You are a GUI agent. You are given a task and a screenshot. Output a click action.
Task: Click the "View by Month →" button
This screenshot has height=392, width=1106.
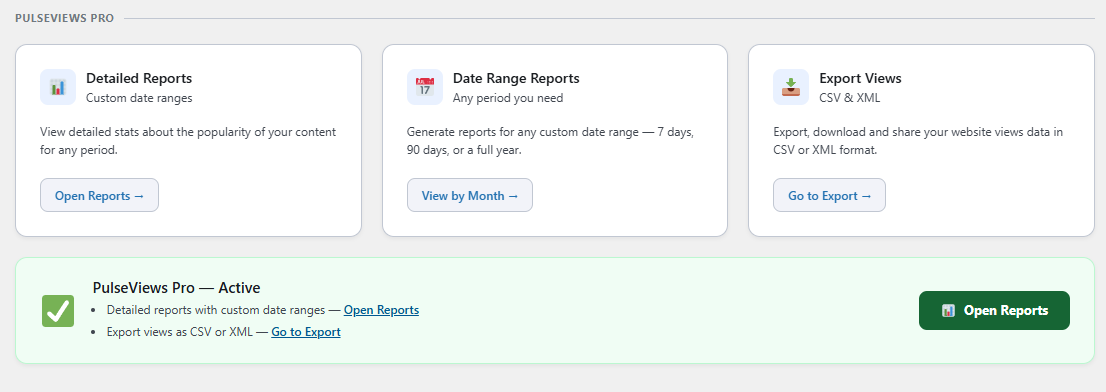click(x=470, y=195)
